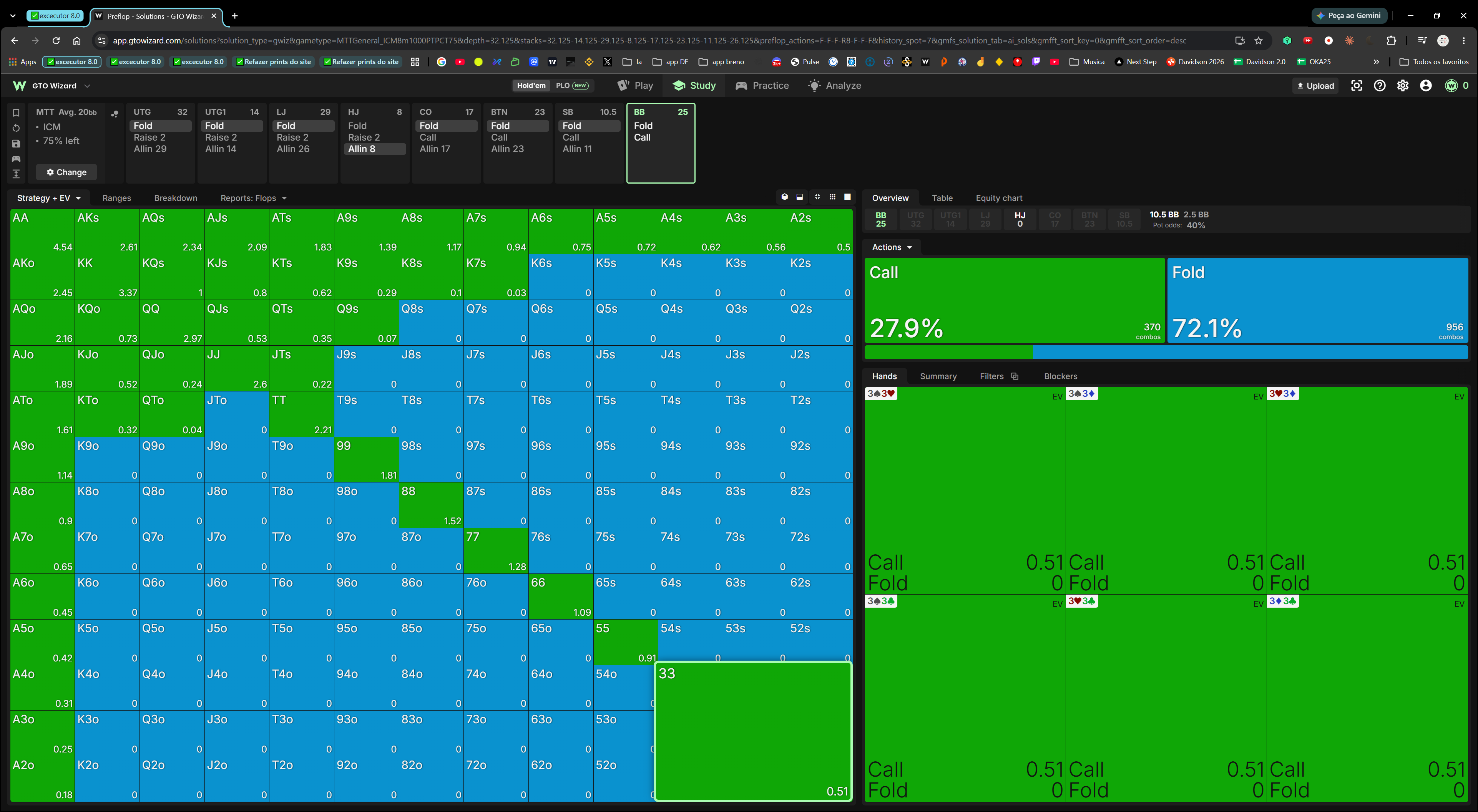
Task: Open the Reports: Flops dropdown
Action: [x=253, y=198]
